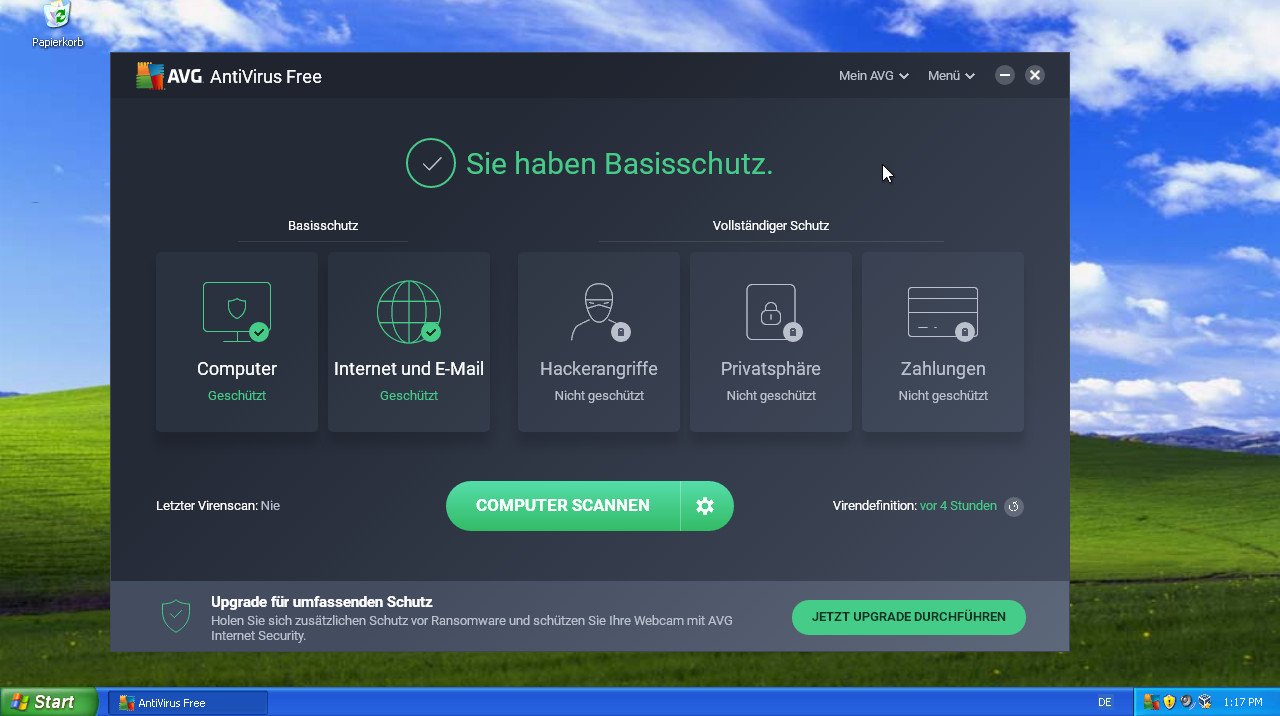
Task: Enable Hackerangriffe protection
Action: pos(598,395)
